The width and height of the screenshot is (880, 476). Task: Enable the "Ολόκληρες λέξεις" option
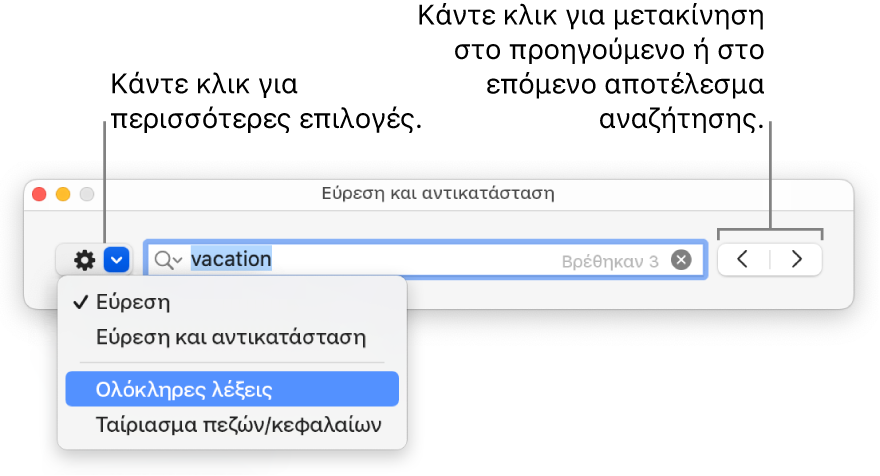click(x=184, y=389)
